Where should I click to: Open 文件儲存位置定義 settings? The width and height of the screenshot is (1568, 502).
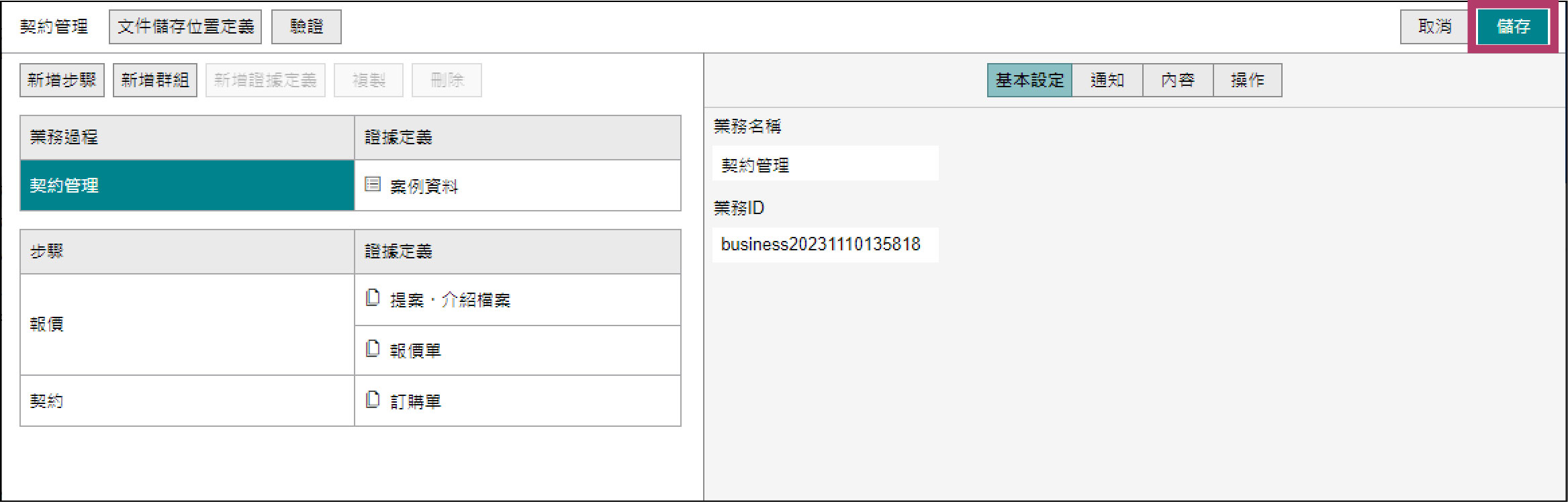click(185, 27)
